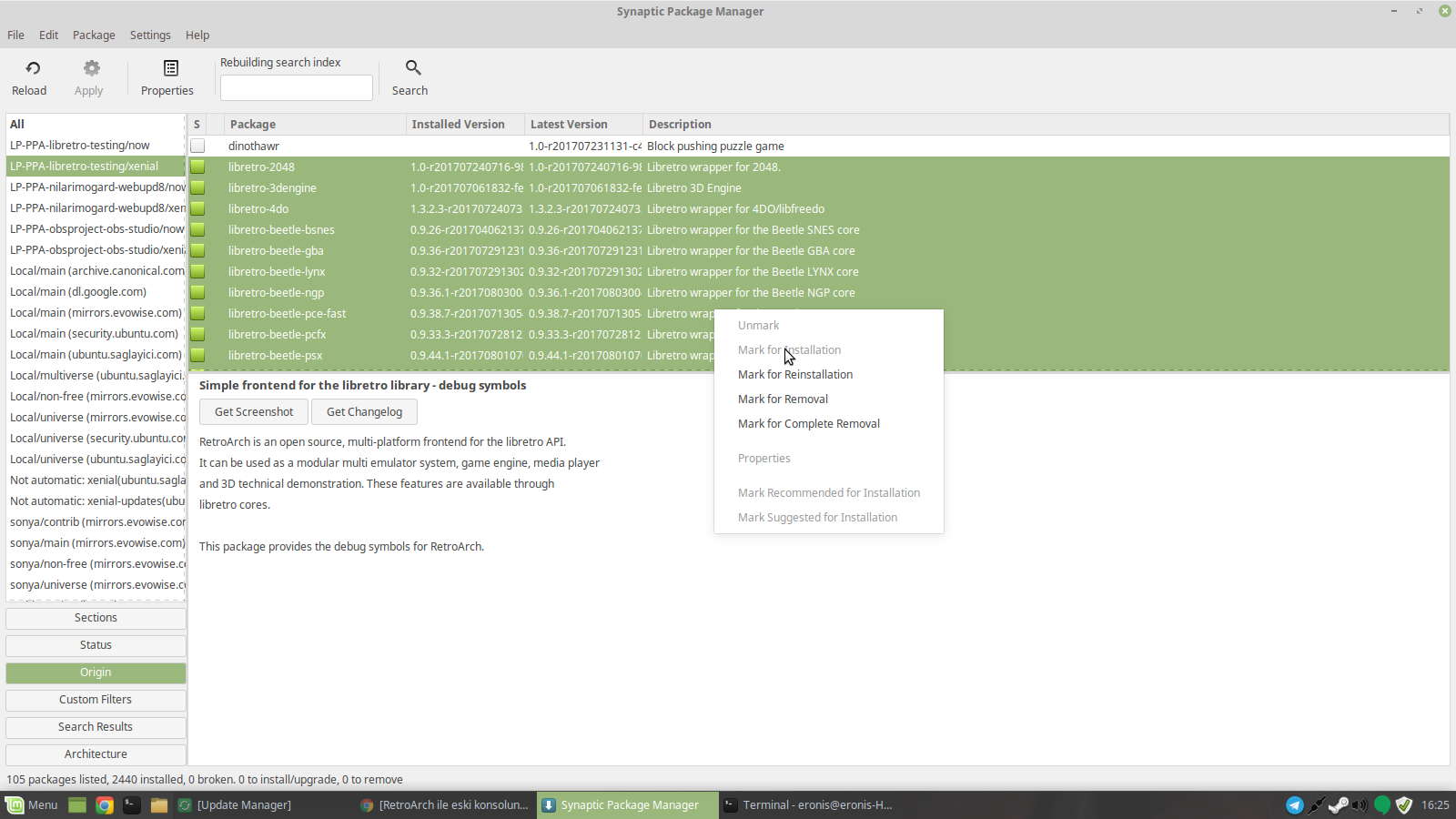Click status box of libretro-4do

(x=197, y=208)
